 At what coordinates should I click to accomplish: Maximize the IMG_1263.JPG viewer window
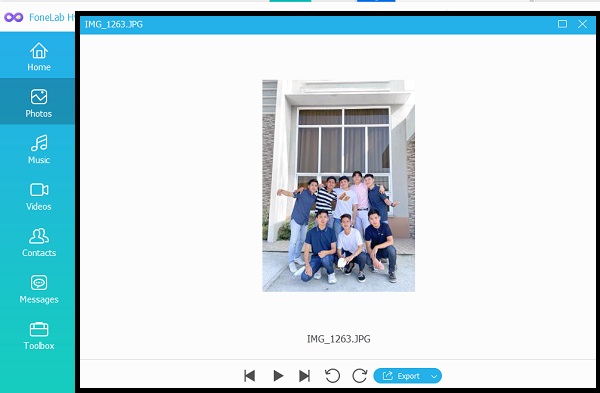point(562,24)
